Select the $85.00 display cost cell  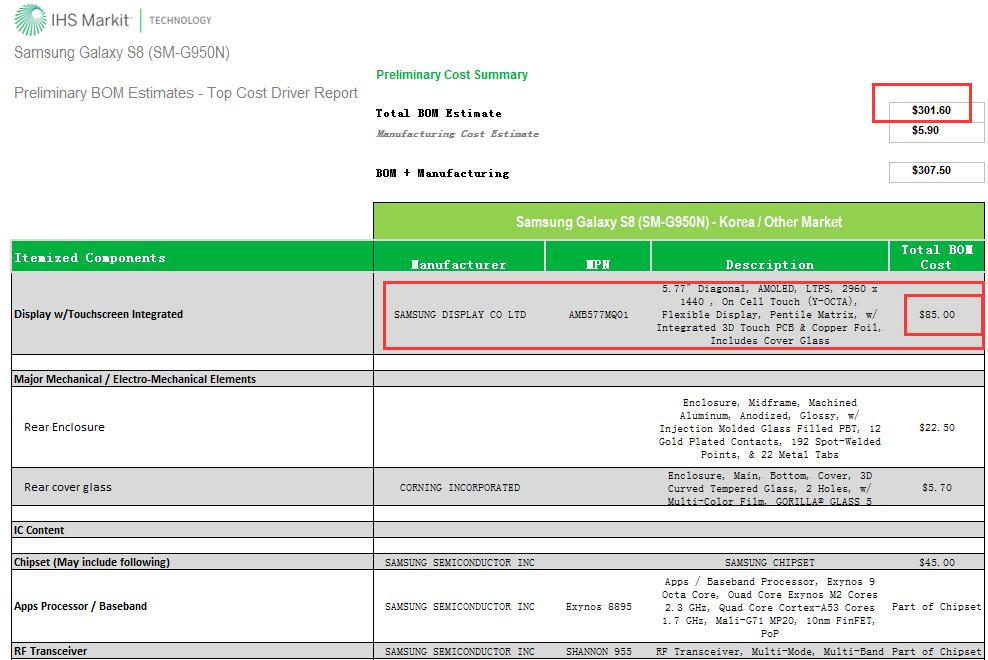click(936, 314)
